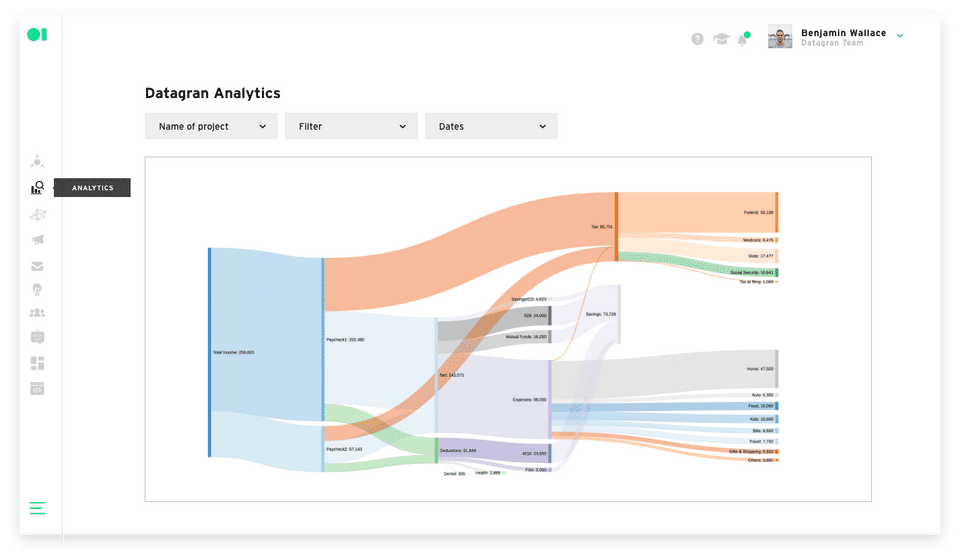This screenshot has height=559, width=960.
Task: Expand the Benjamin Wallace account menu chevron
Action: (x=900, y=36)
